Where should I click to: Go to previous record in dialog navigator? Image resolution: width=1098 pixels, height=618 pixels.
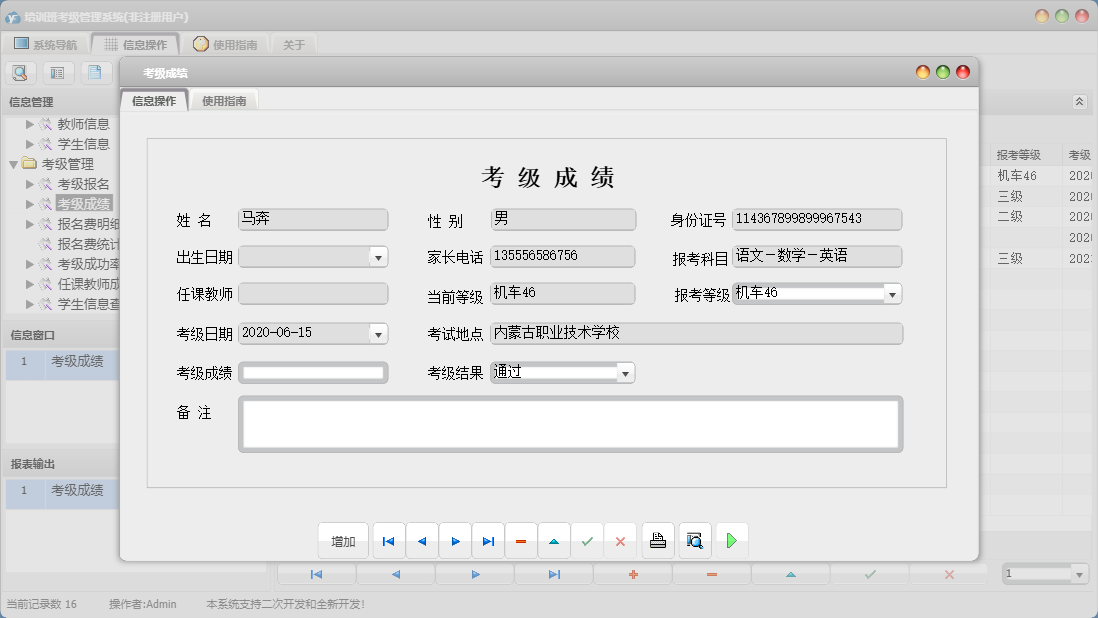tap(422, 541)
